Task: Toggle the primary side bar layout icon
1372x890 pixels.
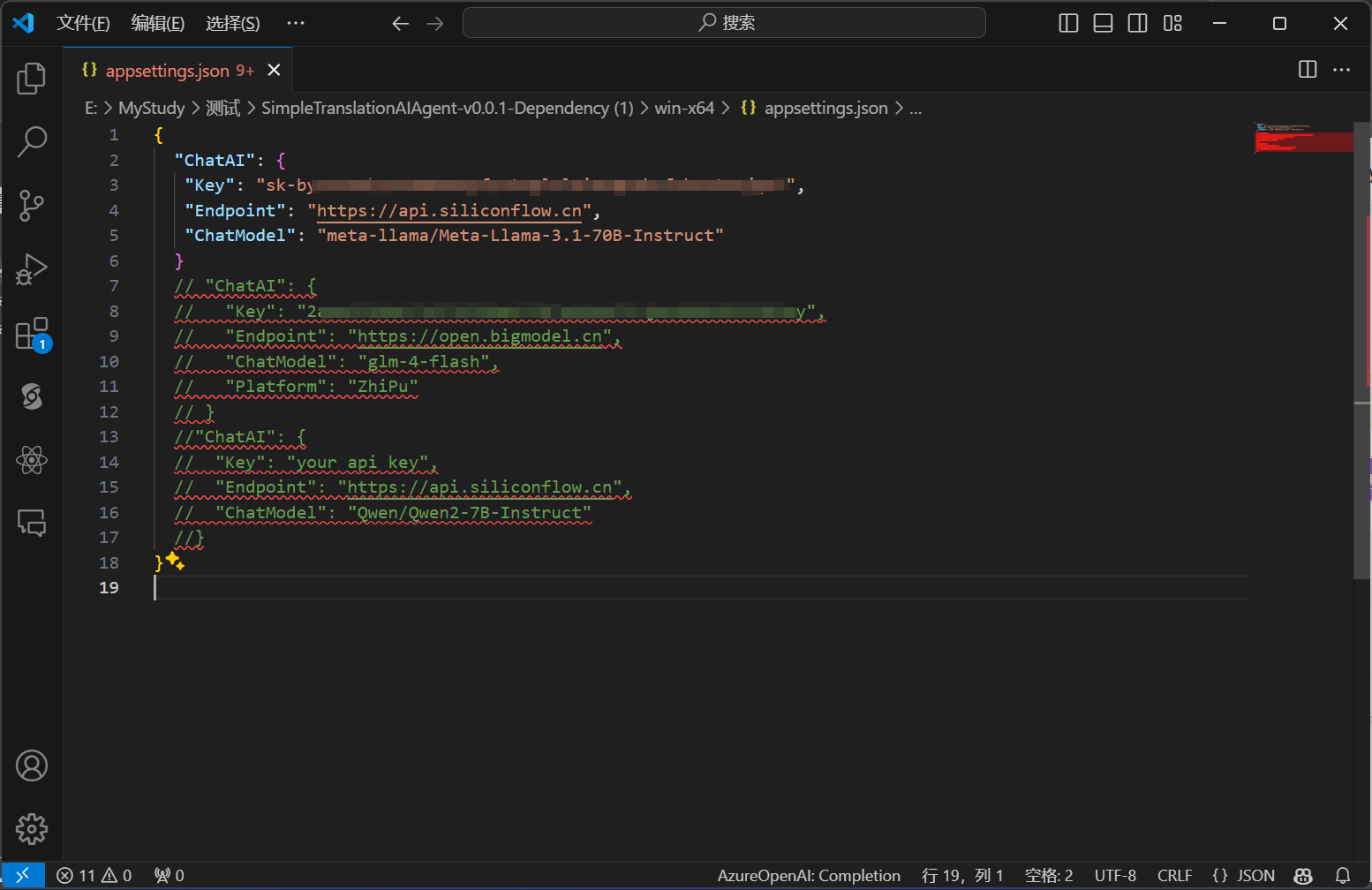Action: [1068, 24]
